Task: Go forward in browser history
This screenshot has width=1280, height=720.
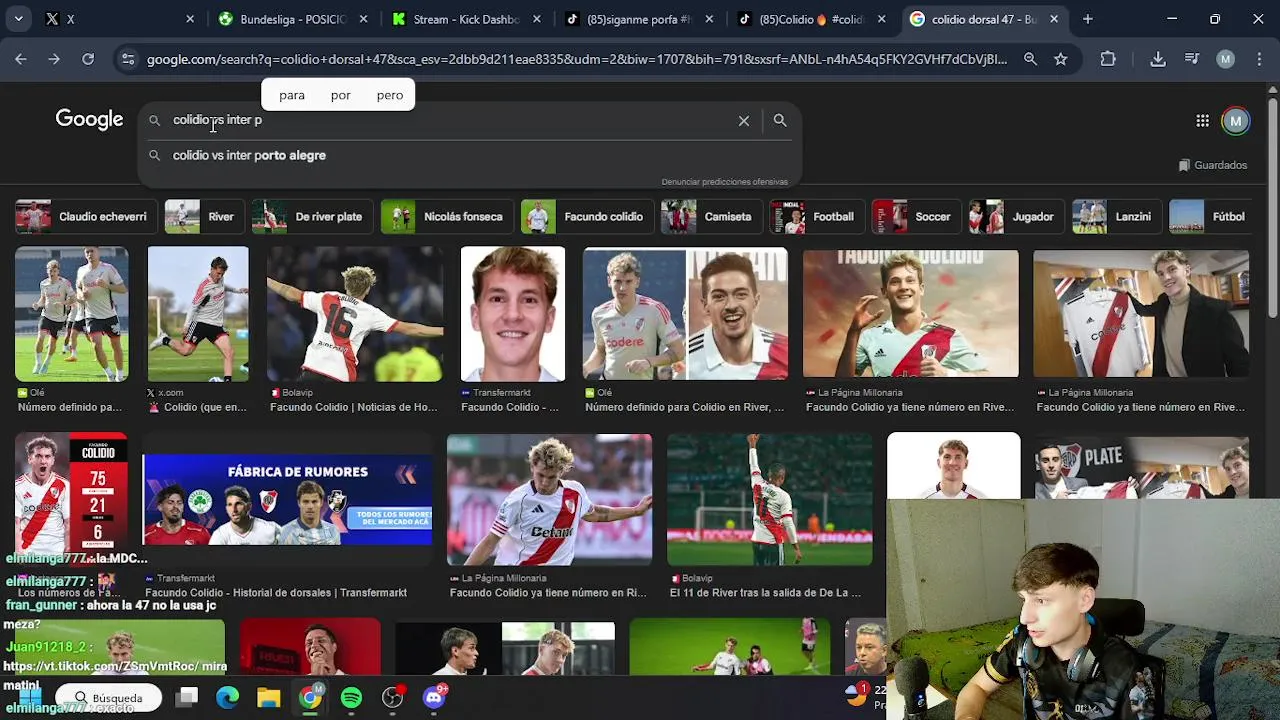Action: [x=54, y=59]
